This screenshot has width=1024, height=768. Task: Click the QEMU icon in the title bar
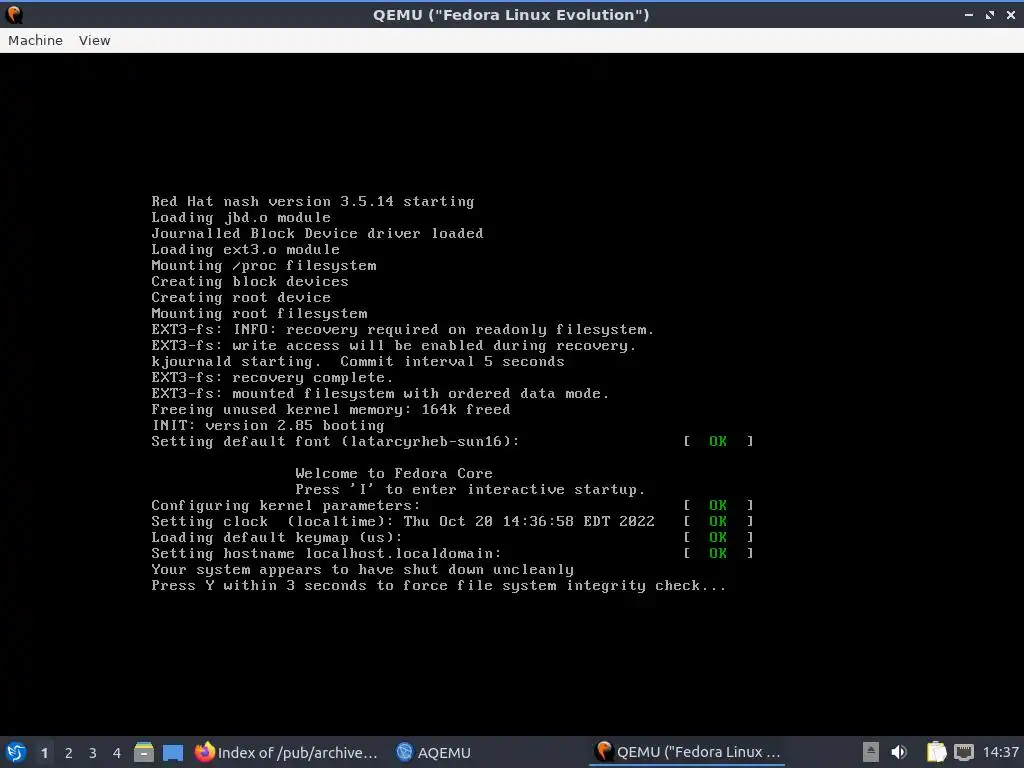(14, 14)
